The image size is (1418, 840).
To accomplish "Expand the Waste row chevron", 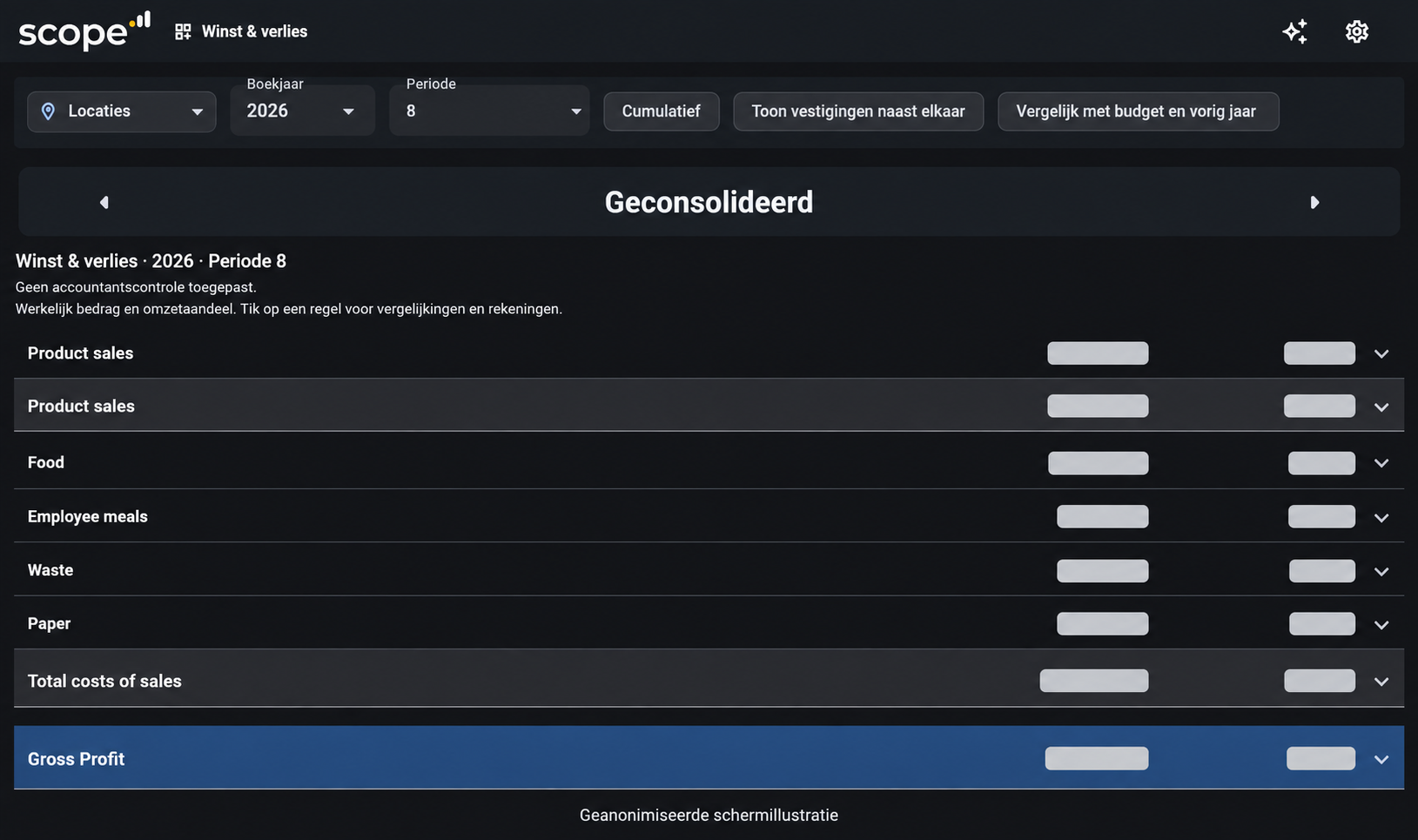I will click(x=1381, y=571).
